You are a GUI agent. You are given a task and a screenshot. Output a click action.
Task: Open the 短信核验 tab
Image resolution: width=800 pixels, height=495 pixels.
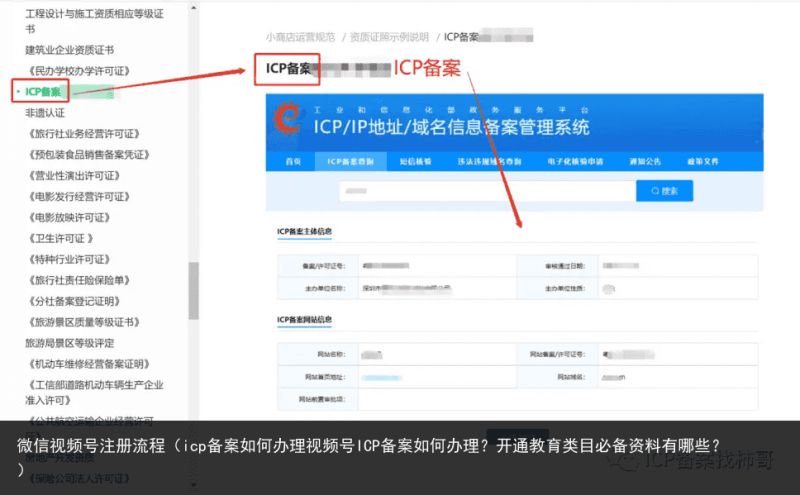(415, 161)
